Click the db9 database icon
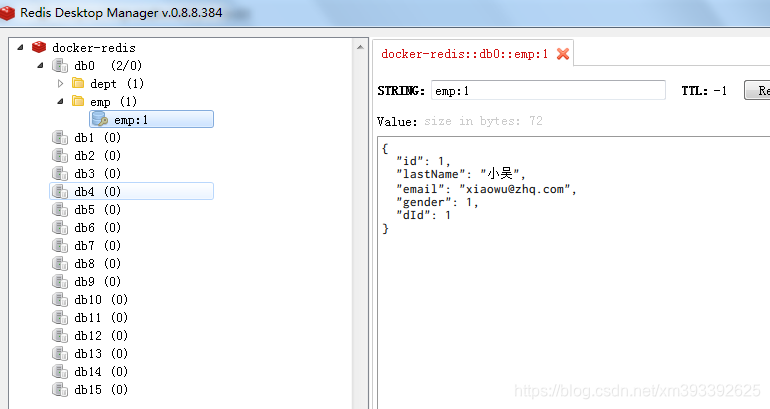770x409 pixels. pos(59,281)
